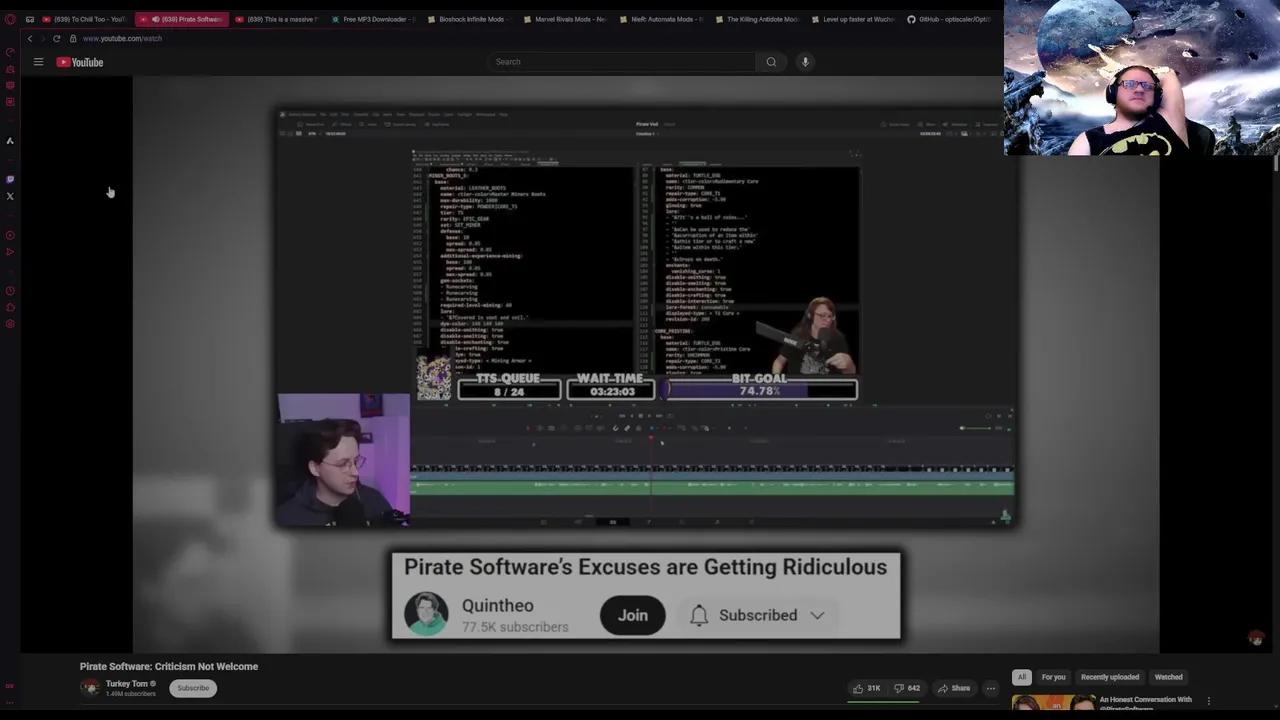This screenshot has height=720, width=1280.
Task: Go to the YouTube home logo
Action: tap(80, 62)
